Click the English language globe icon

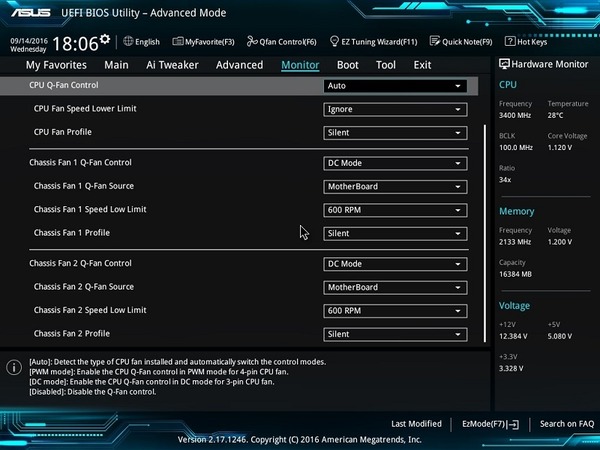[x=128, y=42]
